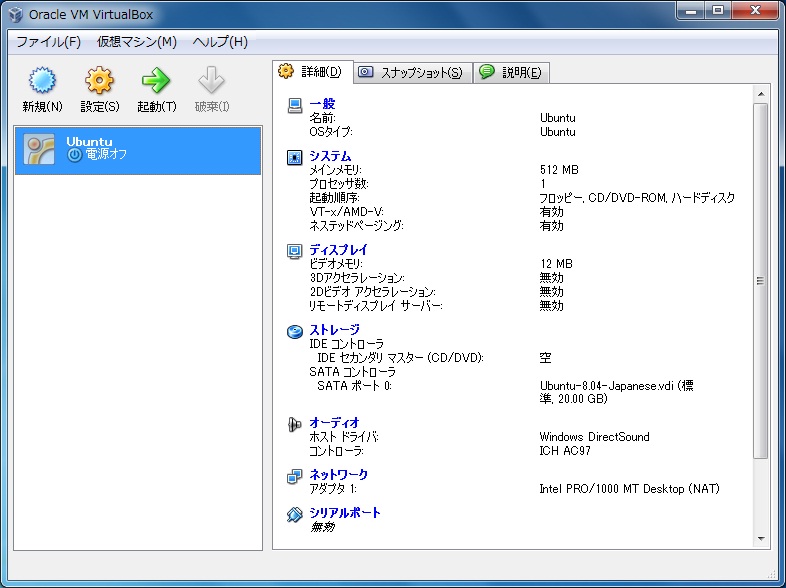Click the Ubuntu-8.04-Japanese.vdi disk value
Screen dimensions: 786x588
[617, 392]
